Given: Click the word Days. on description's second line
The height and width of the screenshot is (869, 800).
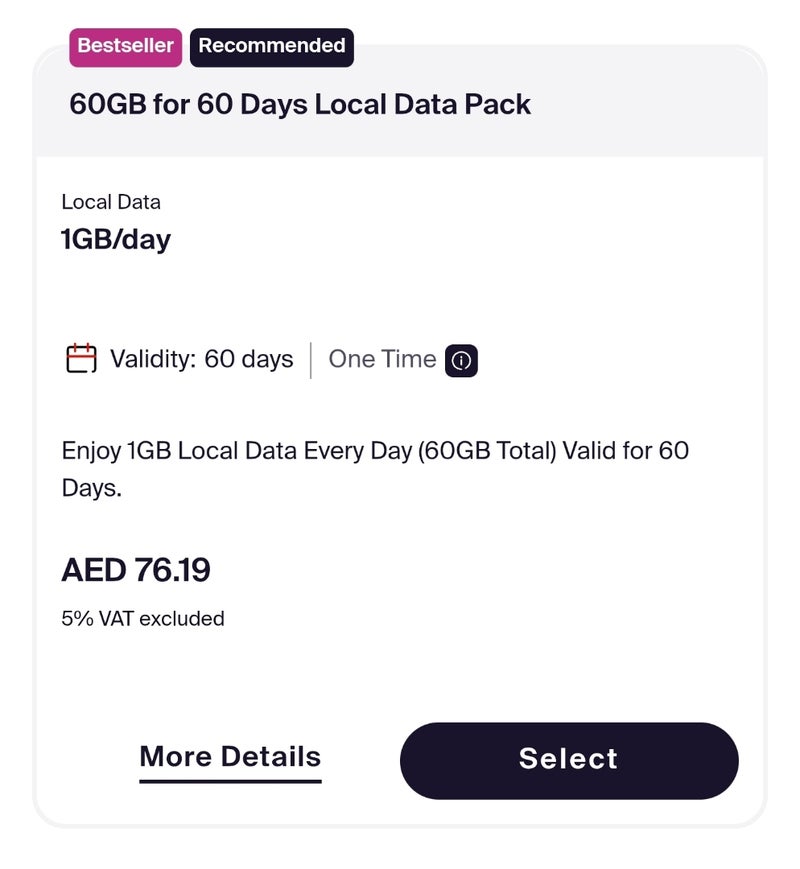Looking at the screenshot, I should (x=92, y=490).
